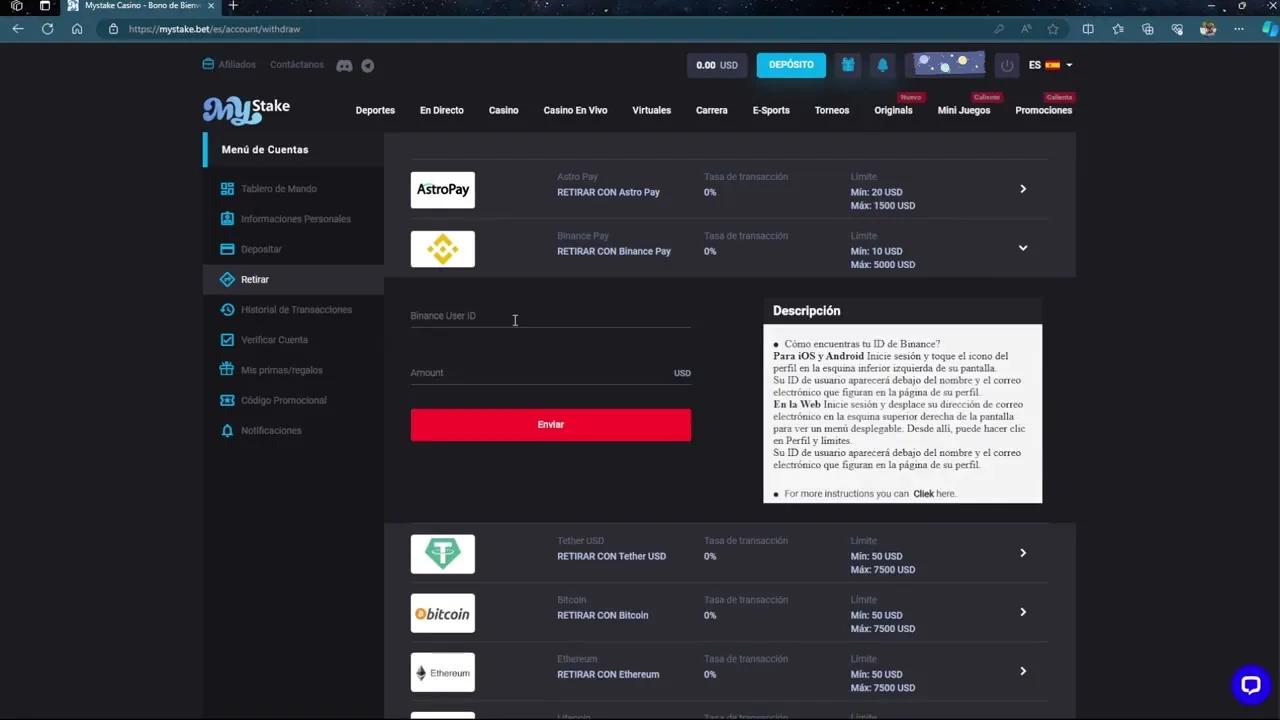
Task: Expand the Bitcoin withdrawal option
Action: [x=1022, y=612]
